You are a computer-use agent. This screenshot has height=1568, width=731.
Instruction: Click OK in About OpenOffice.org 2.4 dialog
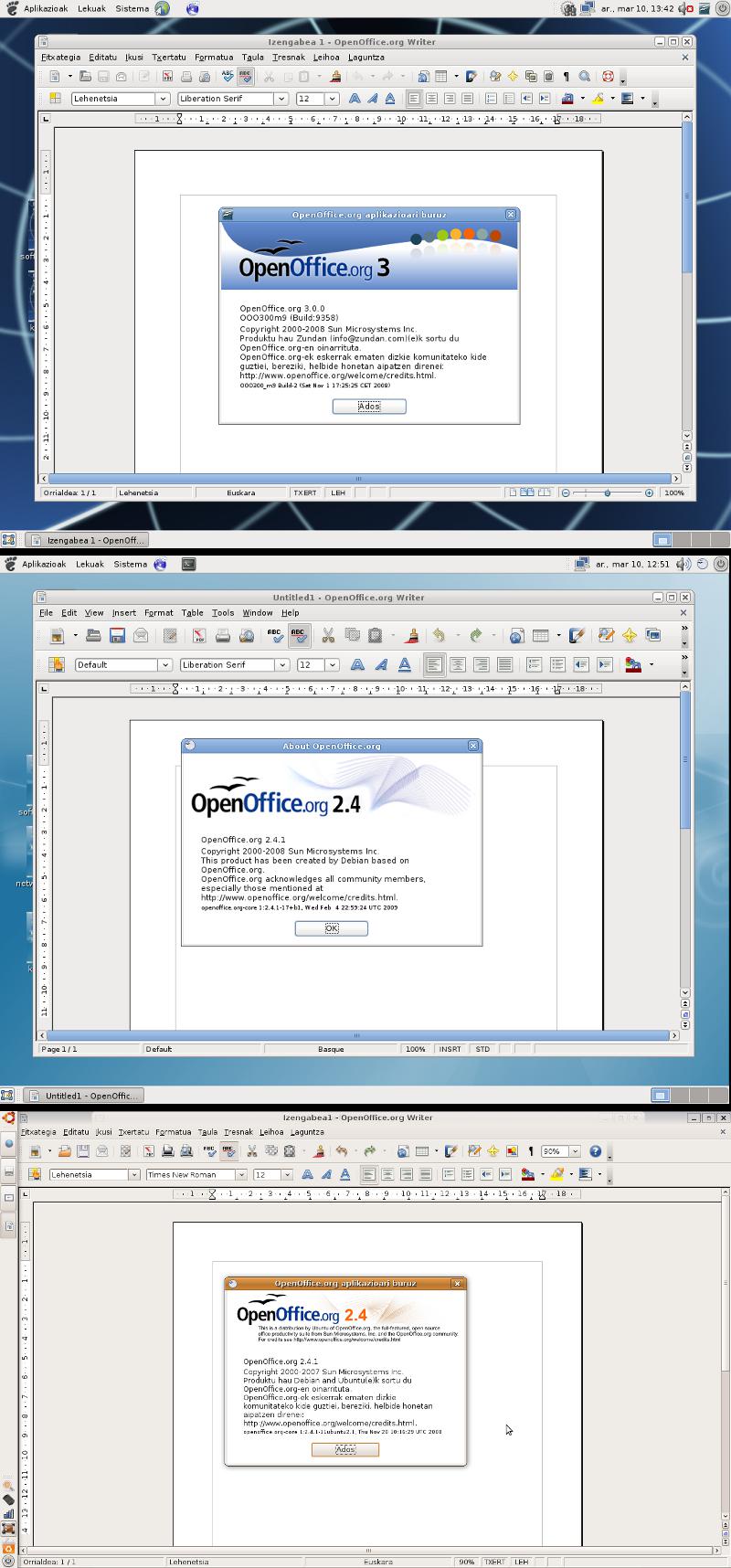[331, 928]
